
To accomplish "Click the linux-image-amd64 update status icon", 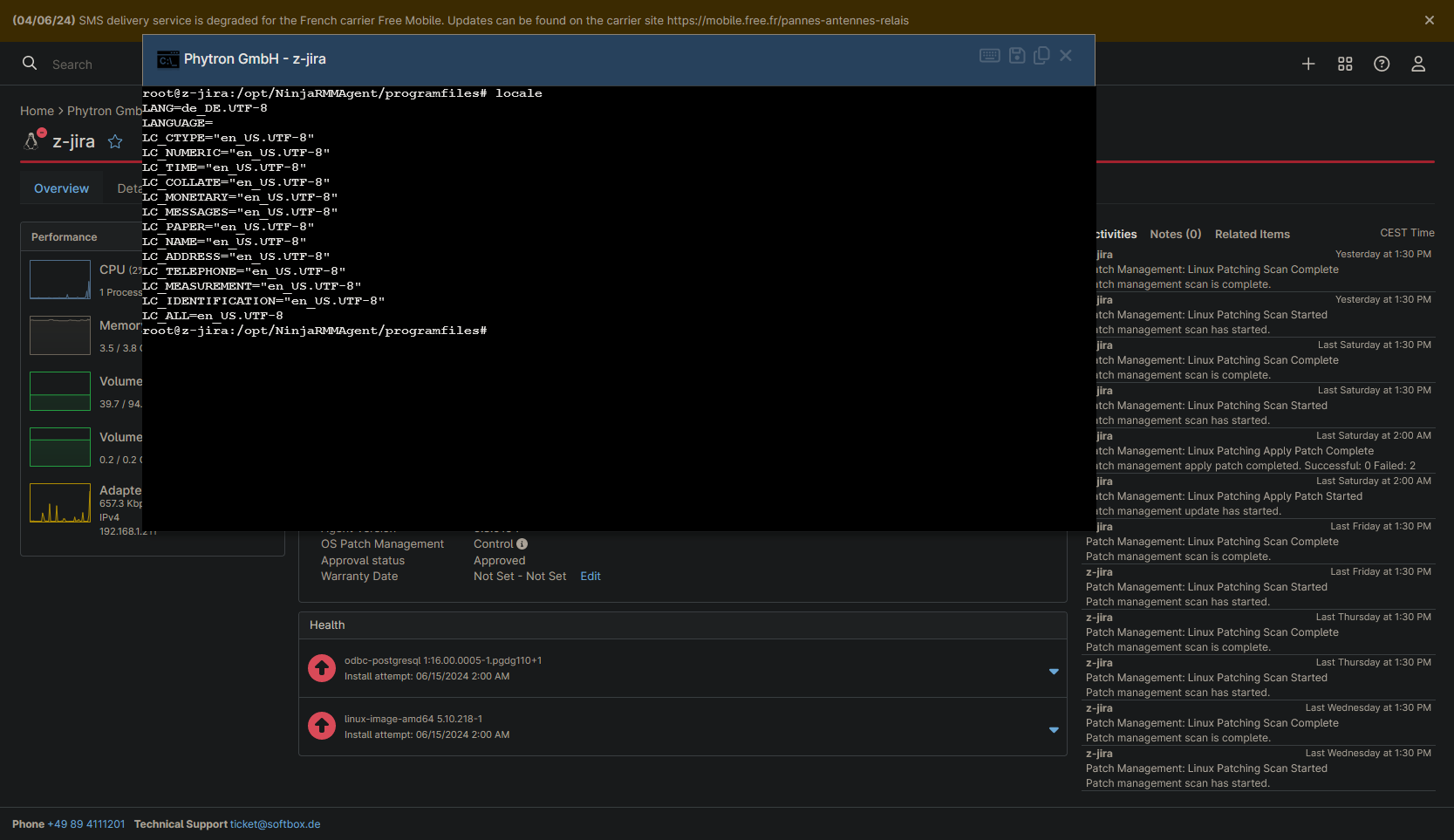I will tap(322, 726).
